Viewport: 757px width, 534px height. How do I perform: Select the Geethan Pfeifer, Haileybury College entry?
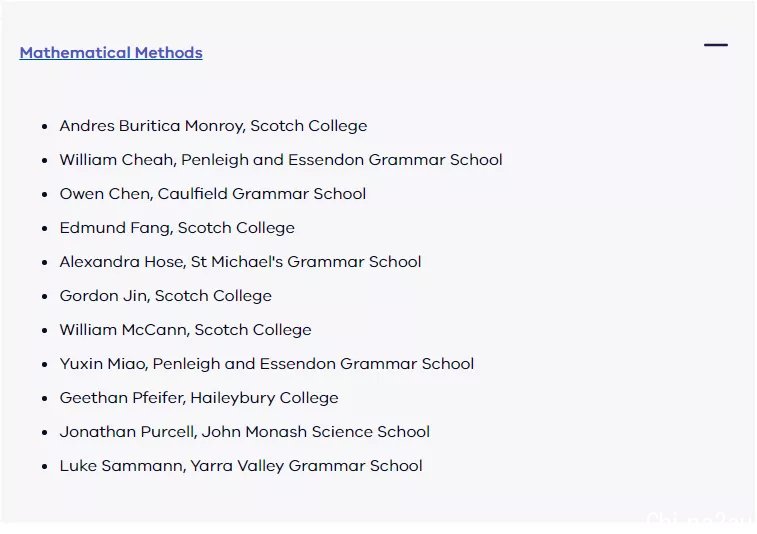tap(199, 398)
